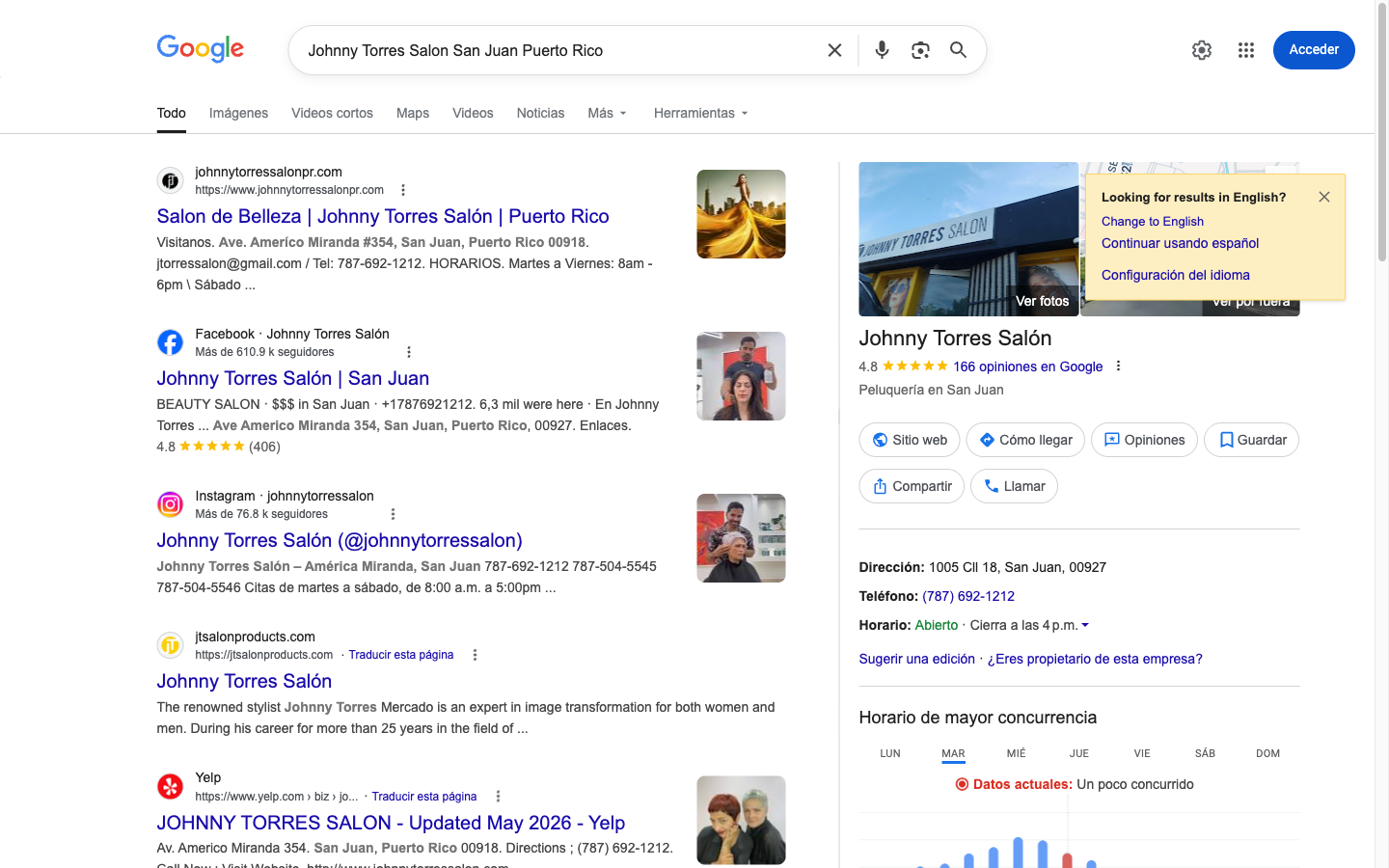The width and height of the screenshot is (1389, 868).
Task: Switch to Videos cortos tab
Action: click(332, 113)
